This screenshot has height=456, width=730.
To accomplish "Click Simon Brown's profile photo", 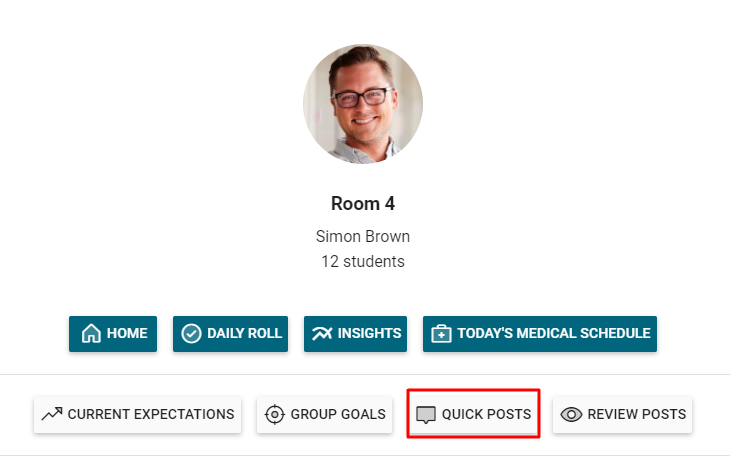I will pyautogui.click(x=363, y=104).
